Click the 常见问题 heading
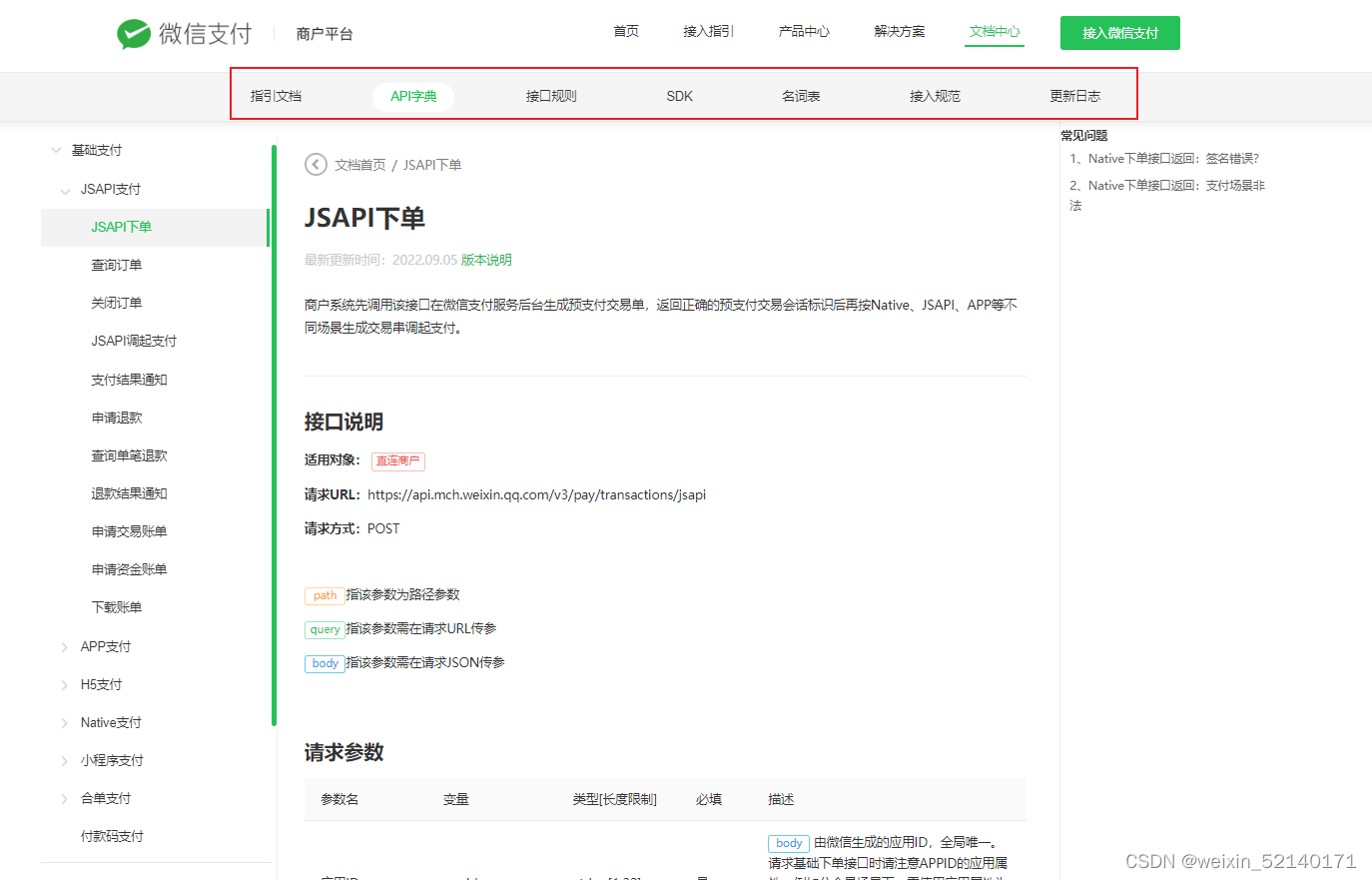 point(1084,135)
